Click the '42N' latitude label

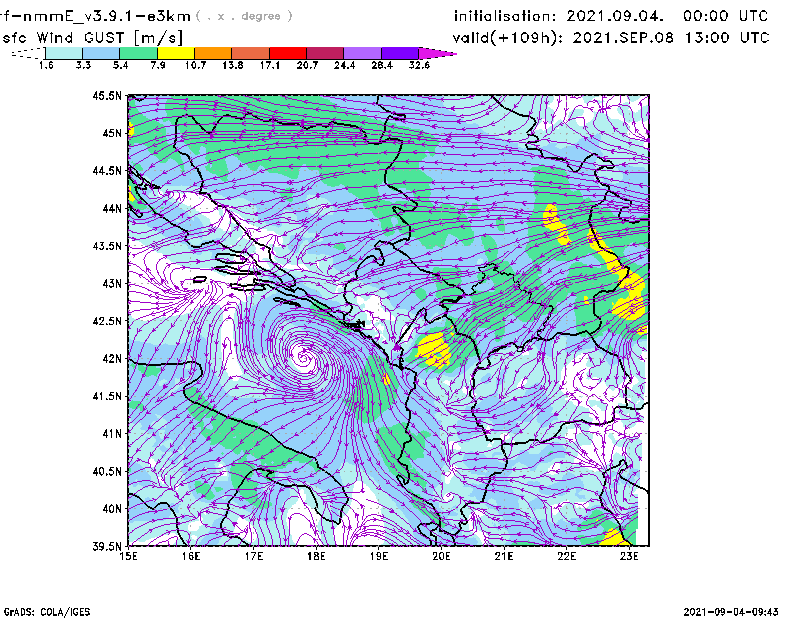click(x=112, y=358)
